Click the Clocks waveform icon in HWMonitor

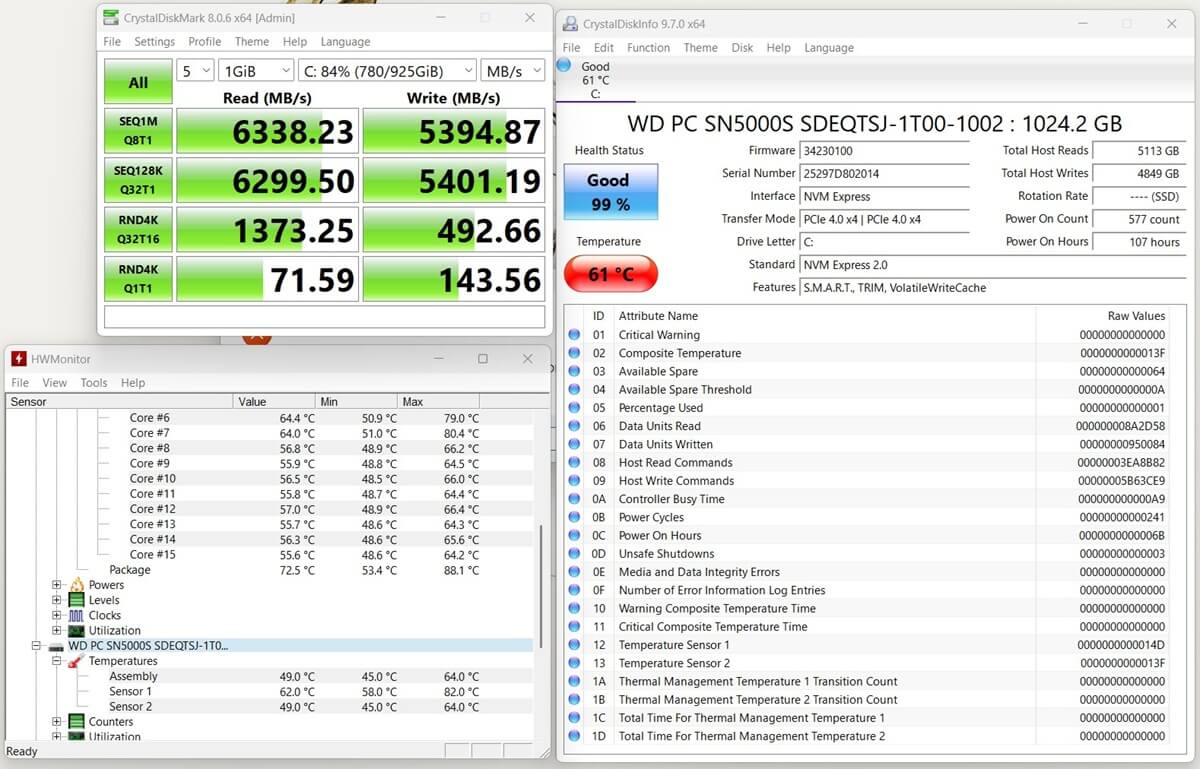77,615
